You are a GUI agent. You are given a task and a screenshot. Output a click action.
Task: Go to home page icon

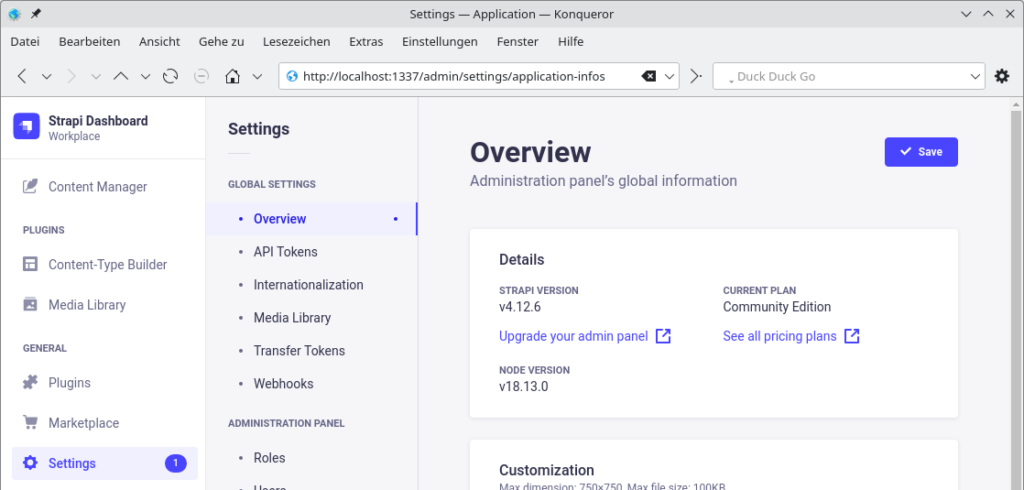click(232, 76)
